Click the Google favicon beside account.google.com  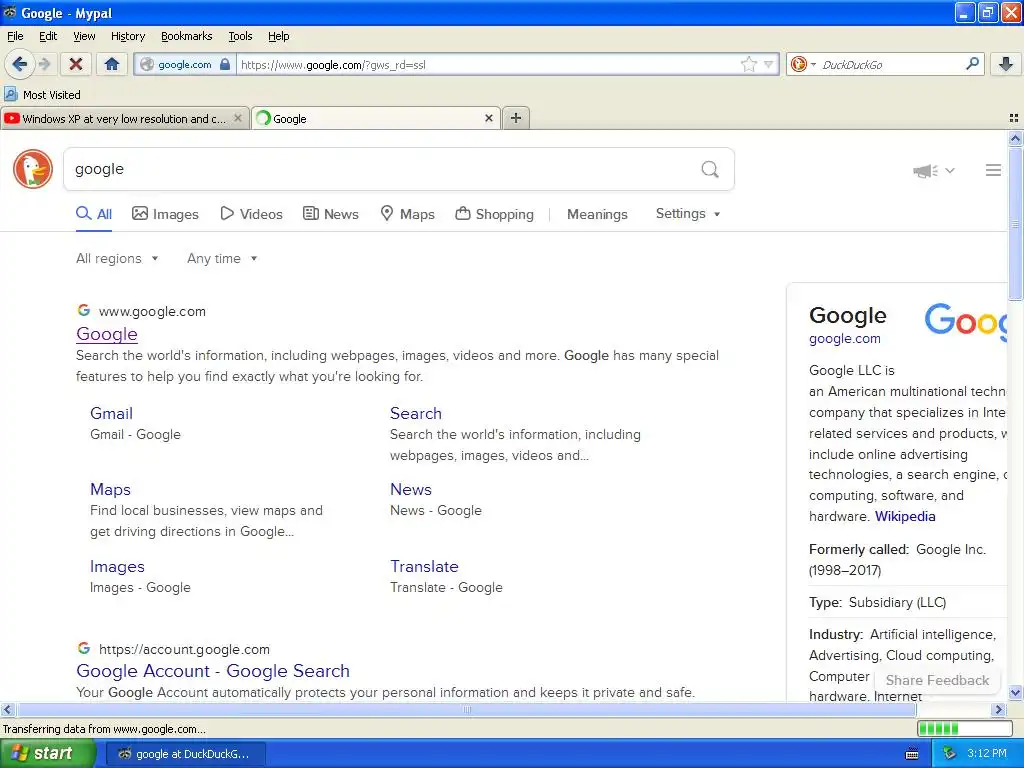(x=84, y=648)
